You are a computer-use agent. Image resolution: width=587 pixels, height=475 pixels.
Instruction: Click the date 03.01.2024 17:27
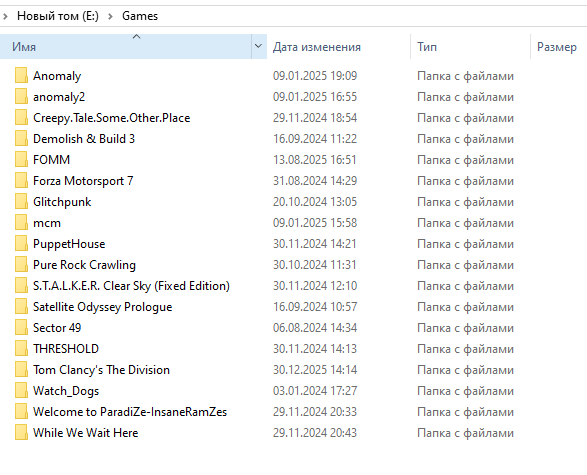[315, 390]
